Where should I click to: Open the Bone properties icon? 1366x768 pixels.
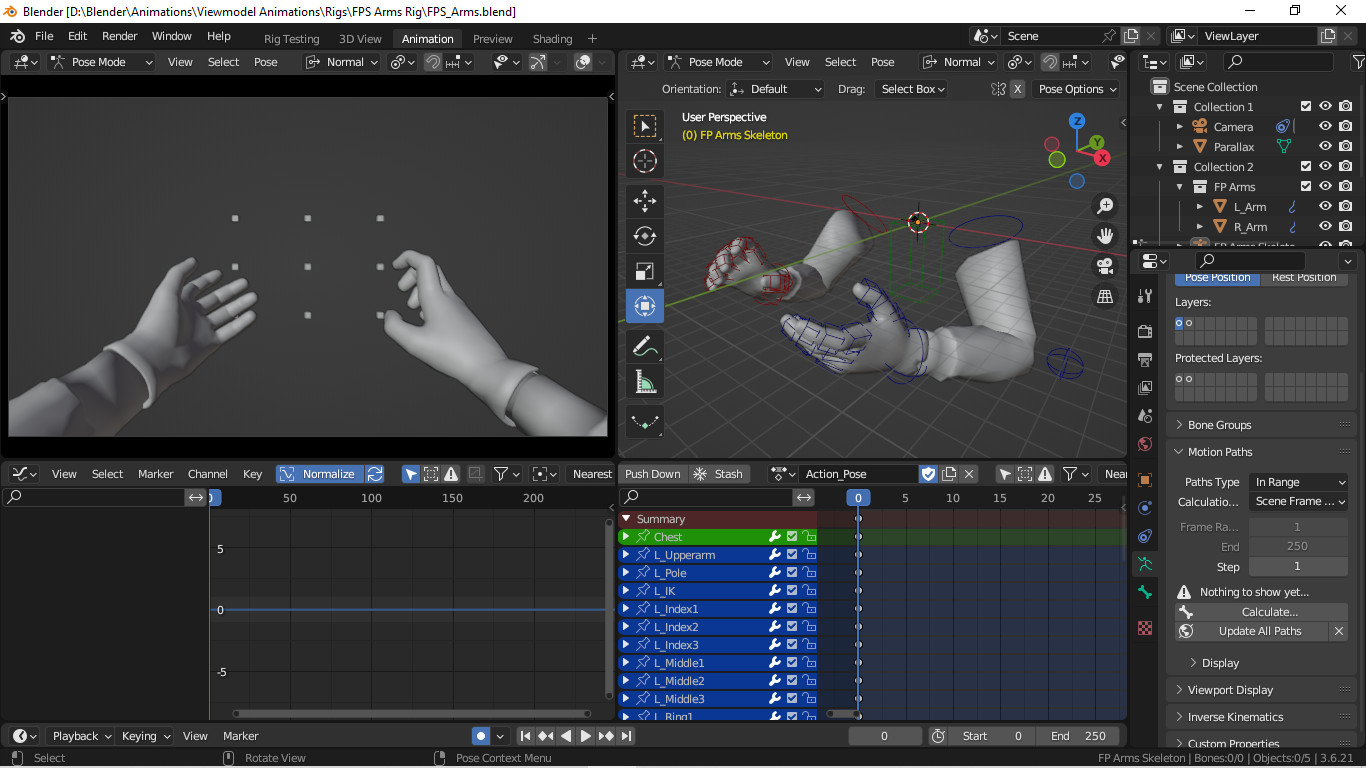click(x=1145, y=592)
